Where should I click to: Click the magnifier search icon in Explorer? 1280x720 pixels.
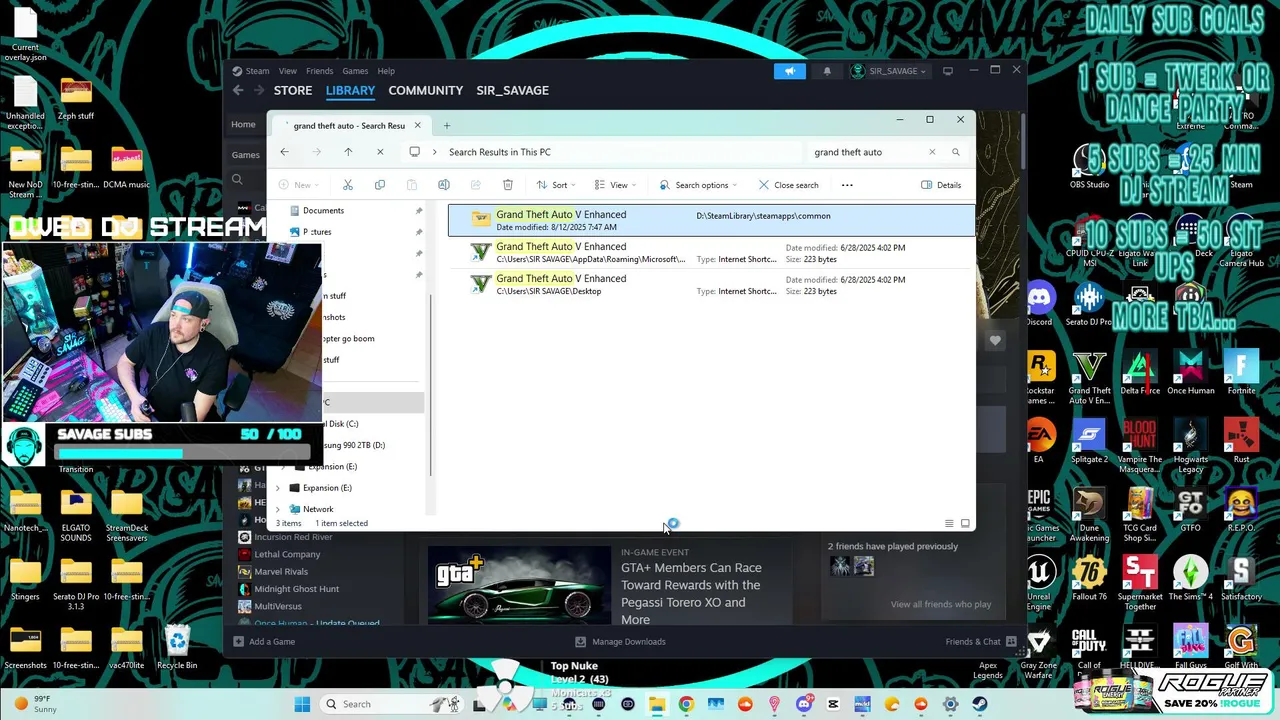click(x=956, y=152)
